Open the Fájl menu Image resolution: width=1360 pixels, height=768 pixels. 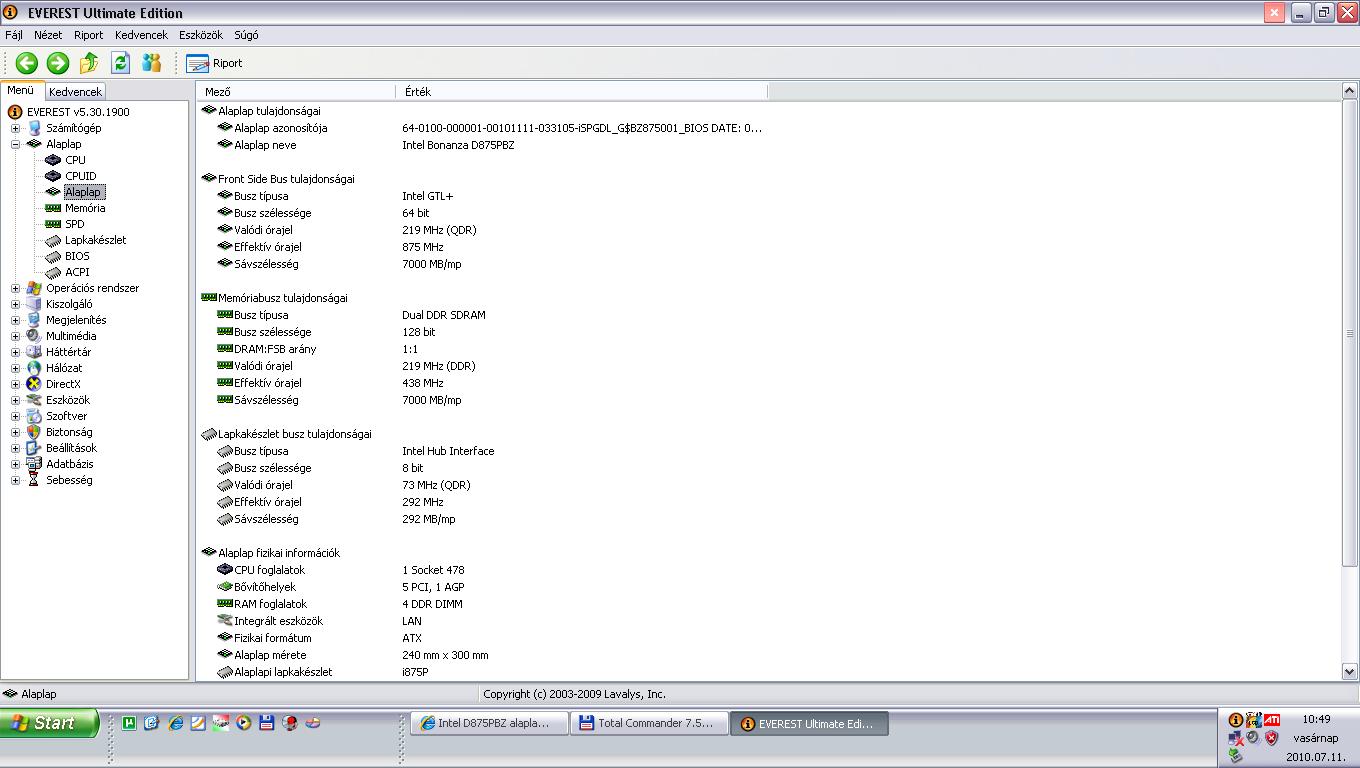14,35
